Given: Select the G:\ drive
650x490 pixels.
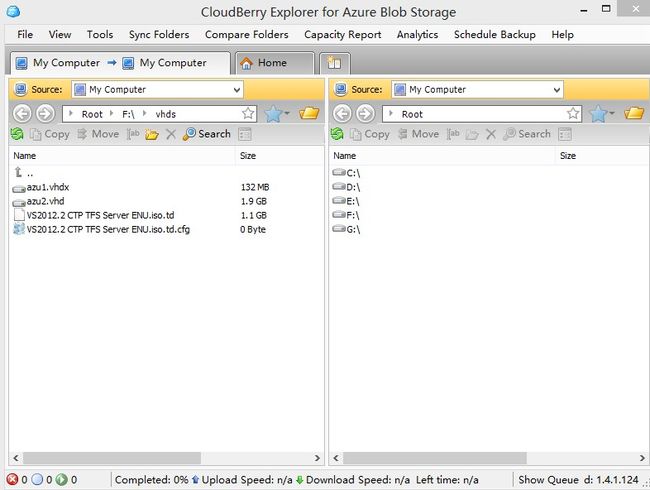Looking at the screenshot, I should point(346,229).
